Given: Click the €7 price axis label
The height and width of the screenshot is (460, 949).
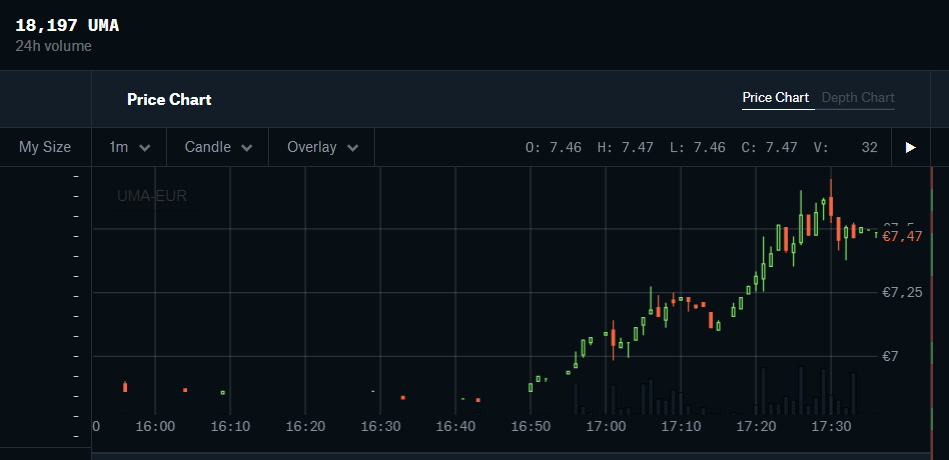Looking at the screenshot, I should pos(890,356).
